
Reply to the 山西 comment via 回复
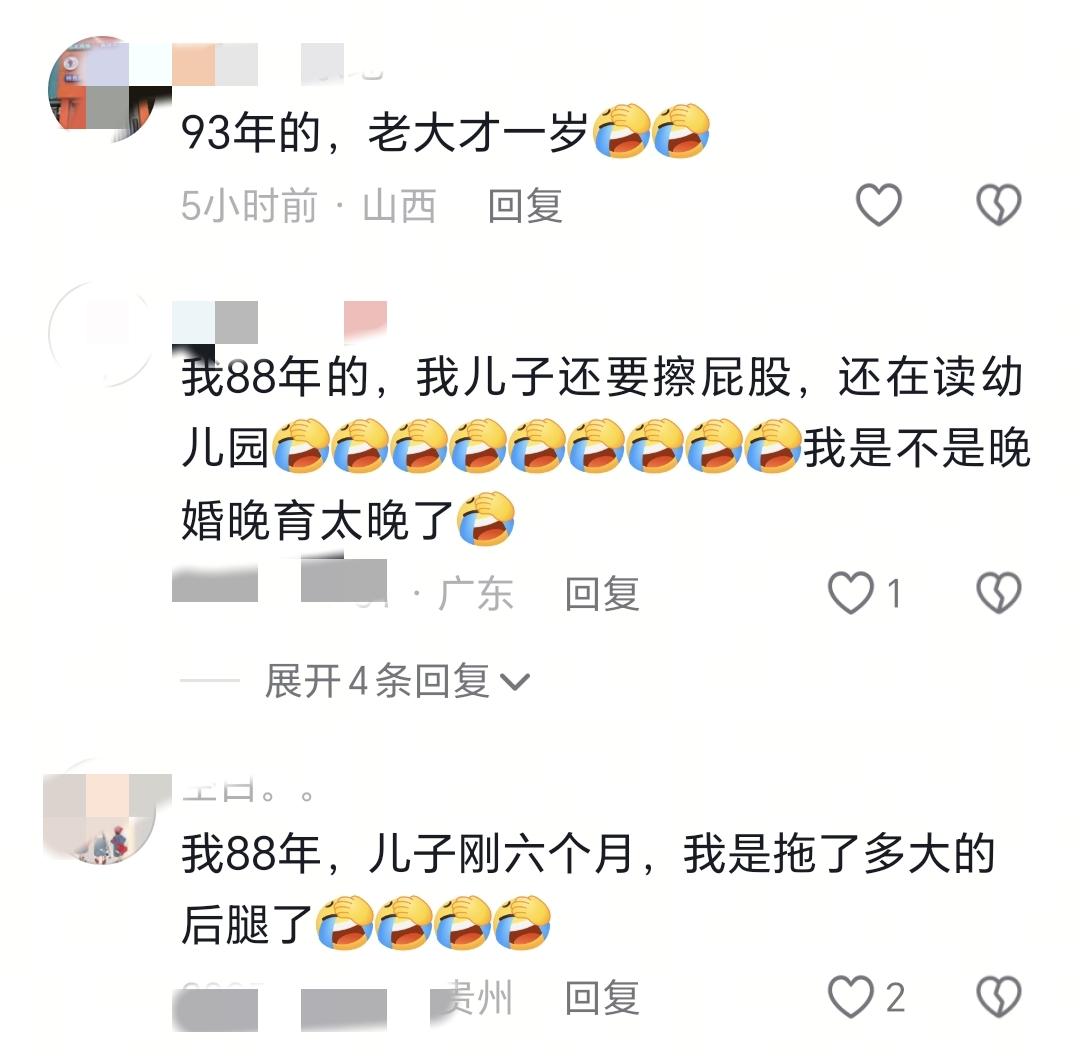(x=525, y=206)
